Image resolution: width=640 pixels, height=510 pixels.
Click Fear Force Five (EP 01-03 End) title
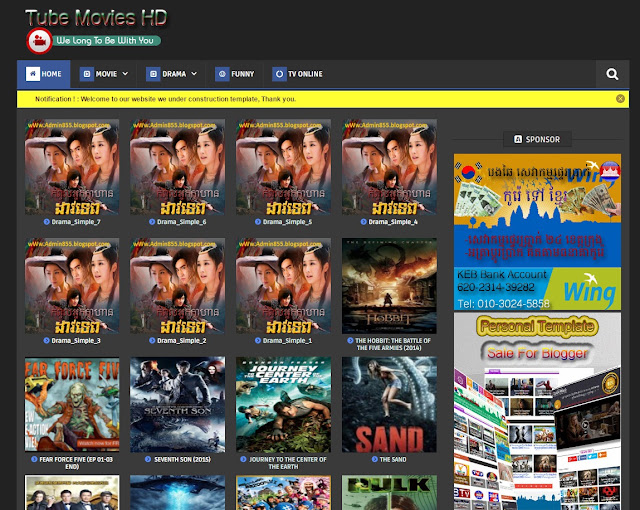(76, 463)
